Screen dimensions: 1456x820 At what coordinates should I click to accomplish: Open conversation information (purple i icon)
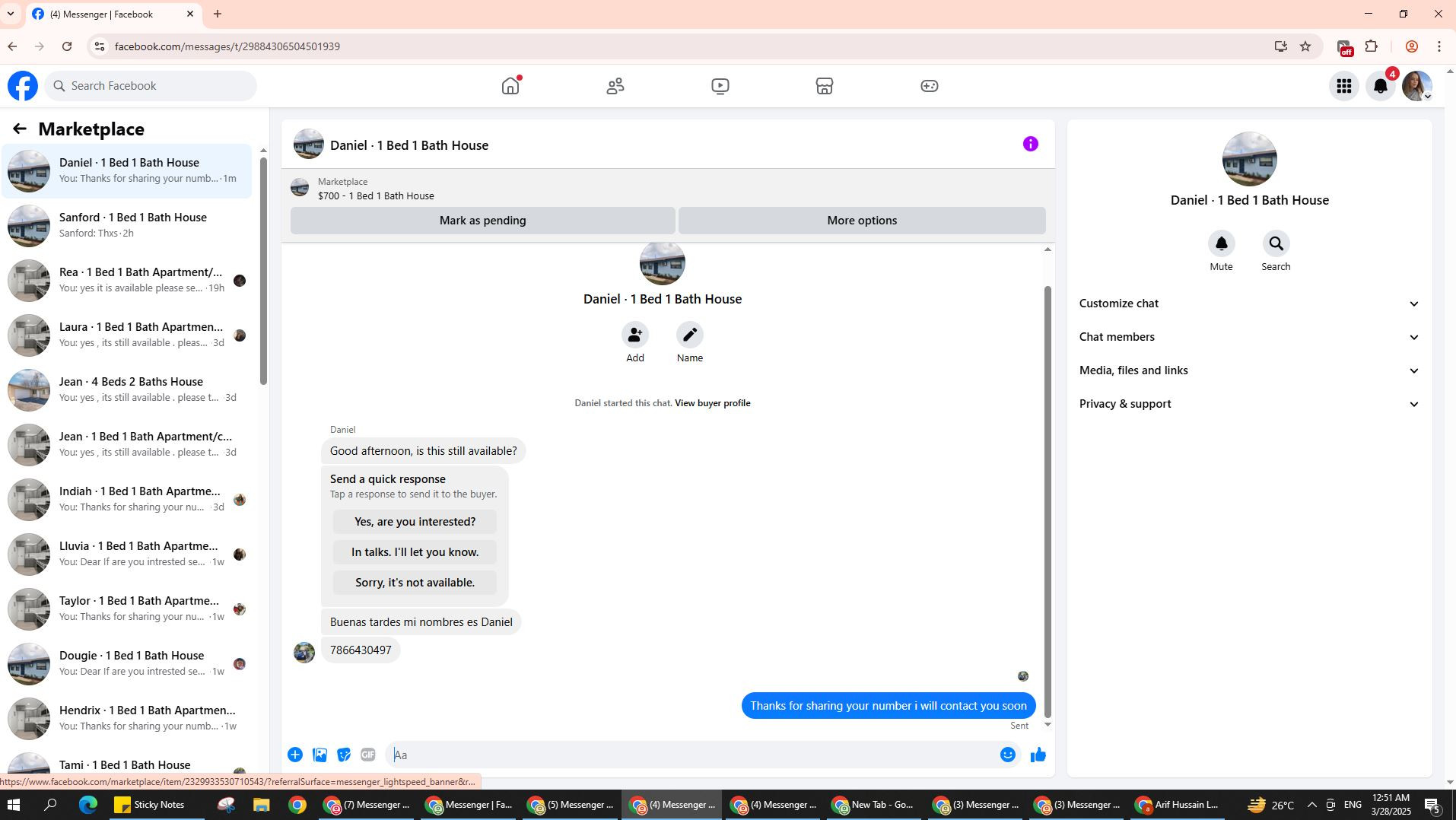click(x=1031, y=144)
